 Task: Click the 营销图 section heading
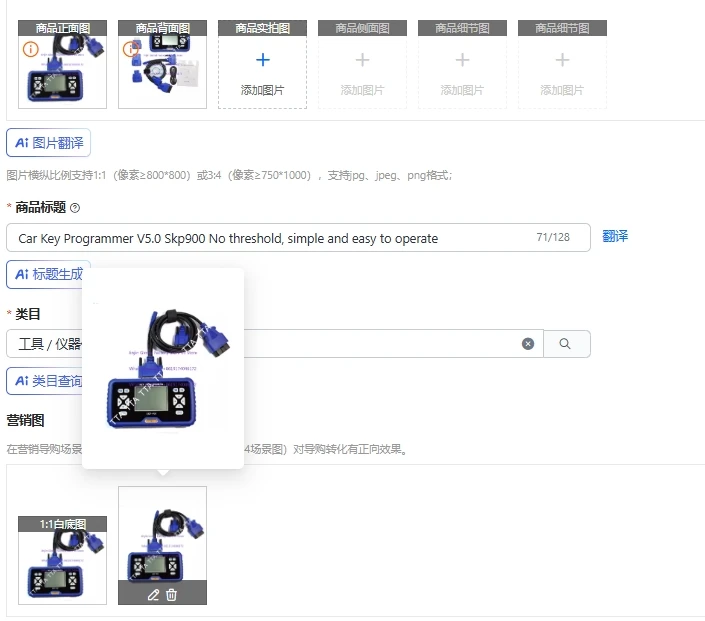[25, 420]
